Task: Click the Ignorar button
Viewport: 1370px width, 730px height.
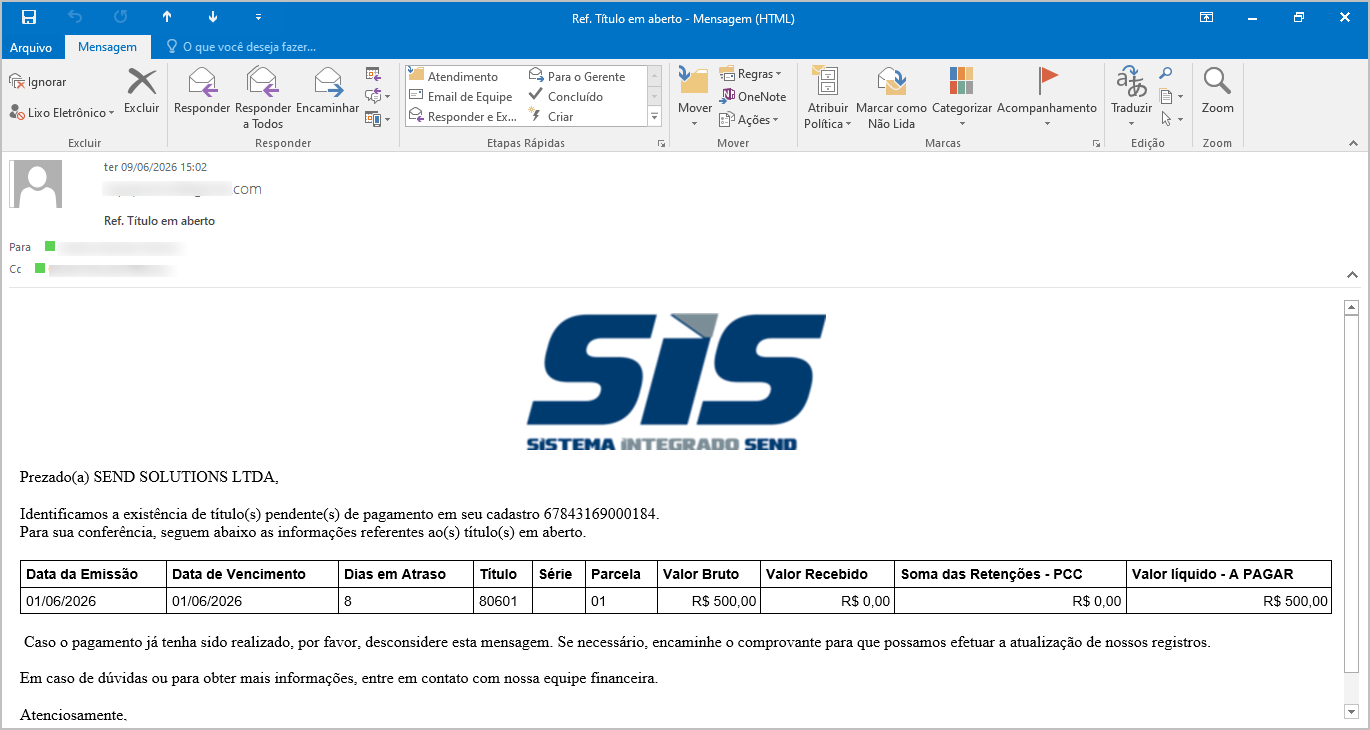Action: click(38, 82)
